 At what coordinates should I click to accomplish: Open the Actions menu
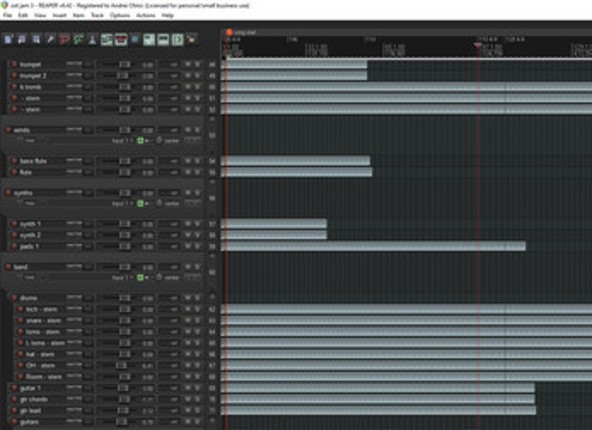(146, 15)
